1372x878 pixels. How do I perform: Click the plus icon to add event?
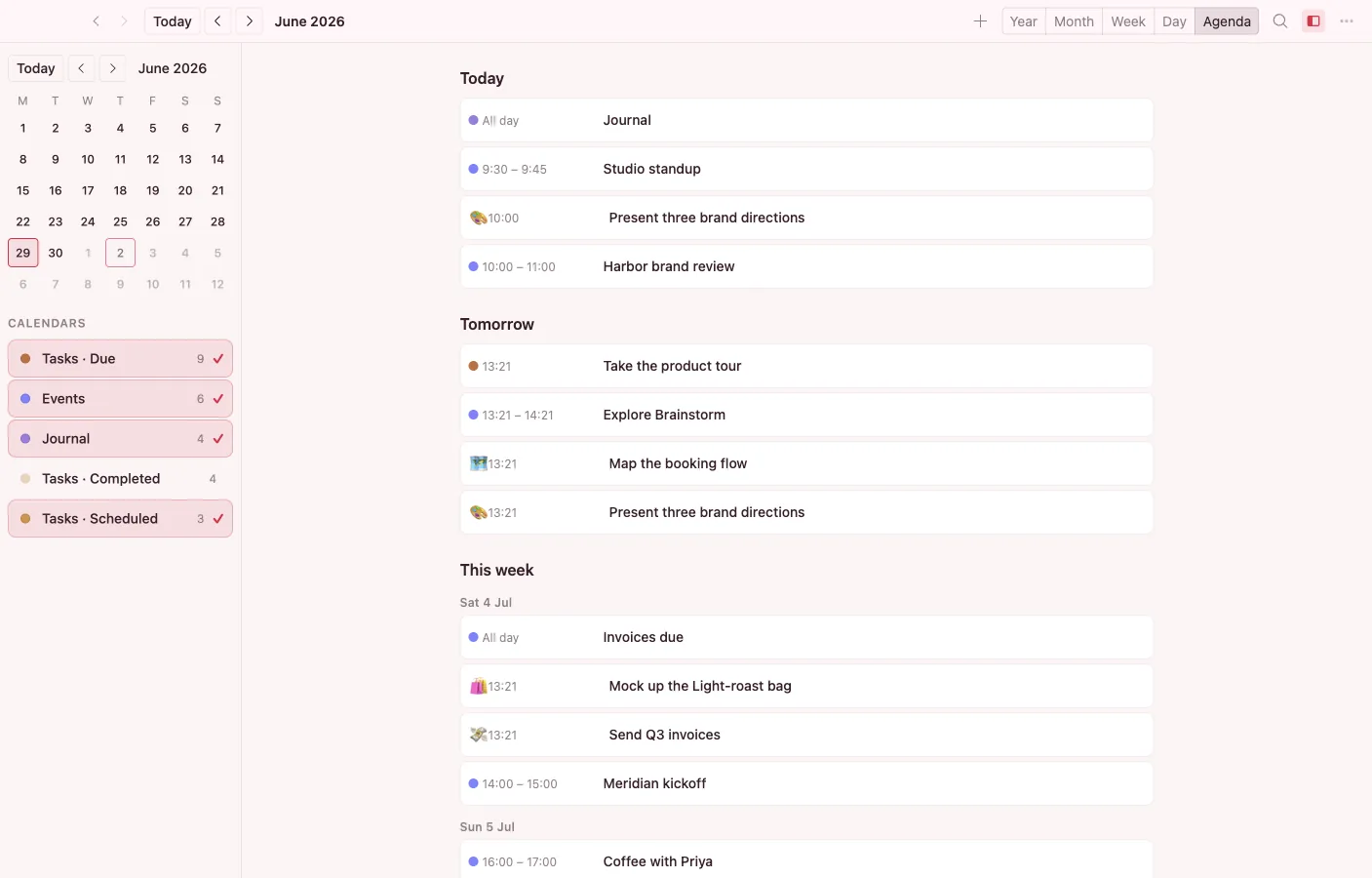point(980,21)
